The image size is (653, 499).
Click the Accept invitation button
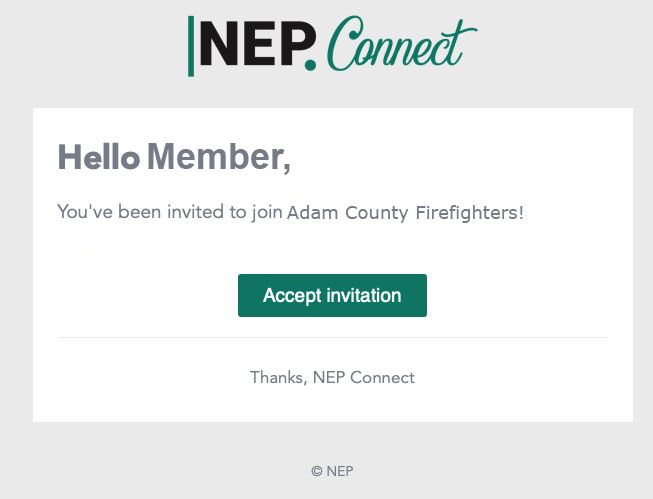[332, 295]
